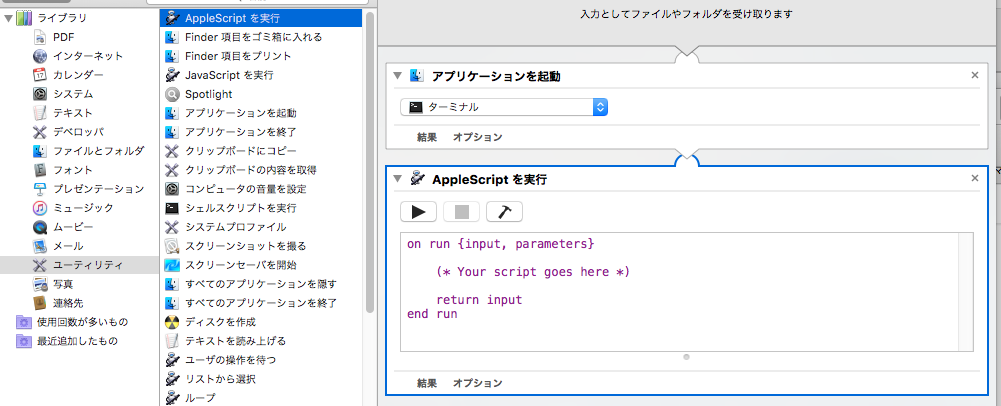Click inside the AppleScript code editor
Image resolution: width=1001 pixels, height=406 pixels.
(679, 292)
